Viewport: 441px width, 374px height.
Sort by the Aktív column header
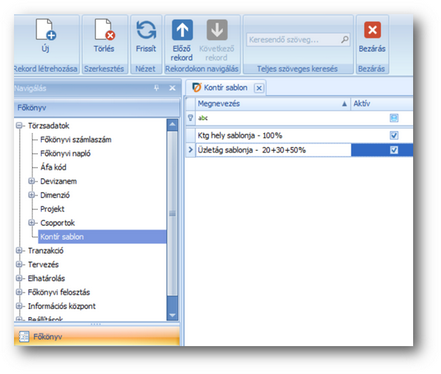click(x=382, y=104)
